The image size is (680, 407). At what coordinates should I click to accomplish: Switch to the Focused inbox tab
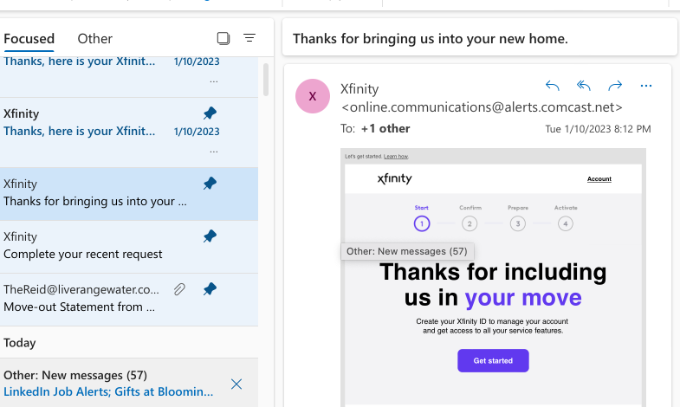[29, 39]
